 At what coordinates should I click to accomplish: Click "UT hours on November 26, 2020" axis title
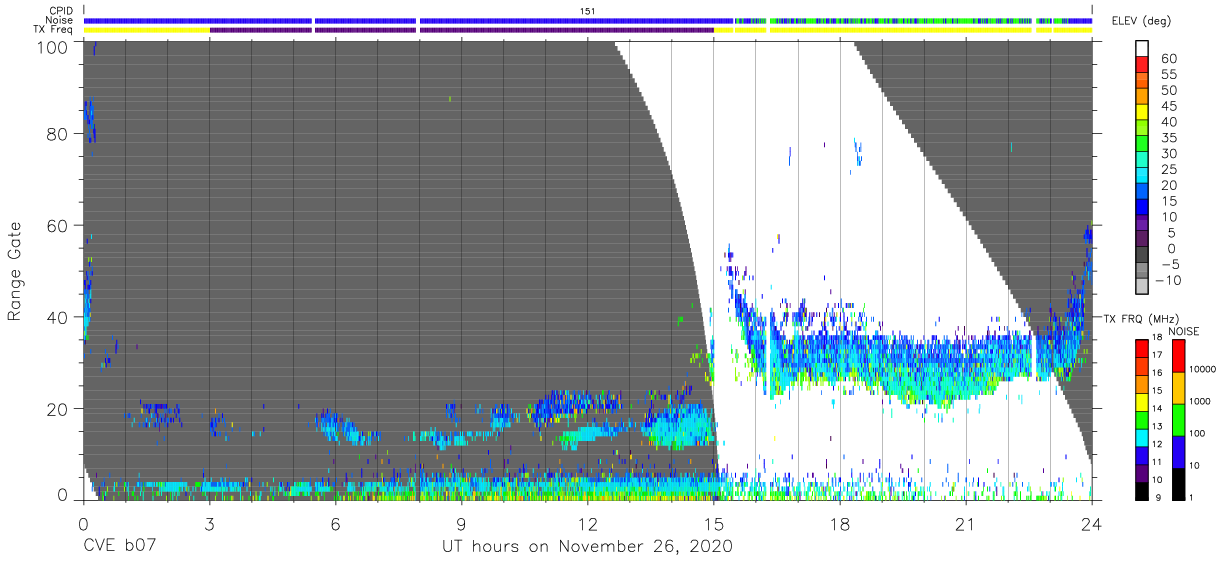pos(588,547)
